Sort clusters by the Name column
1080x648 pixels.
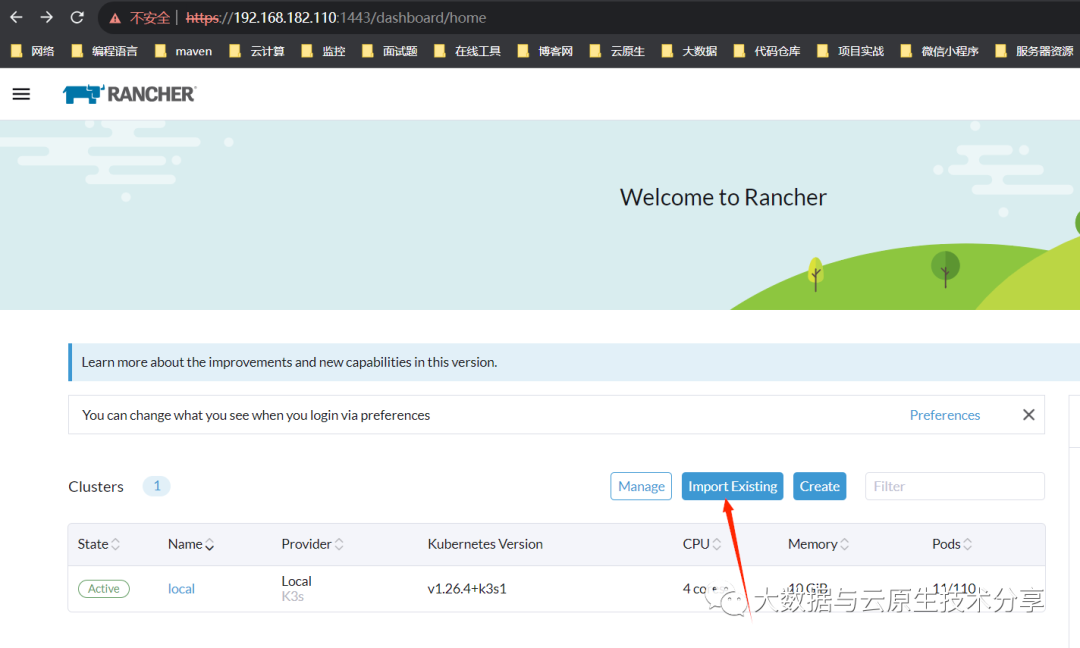[x=191, y=544]
